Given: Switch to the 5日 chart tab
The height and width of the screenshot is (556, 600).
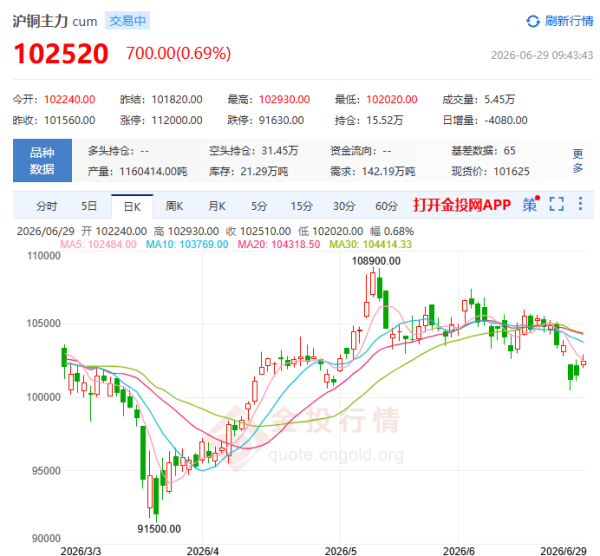Looking at the screenshot, I should [89, 206].
